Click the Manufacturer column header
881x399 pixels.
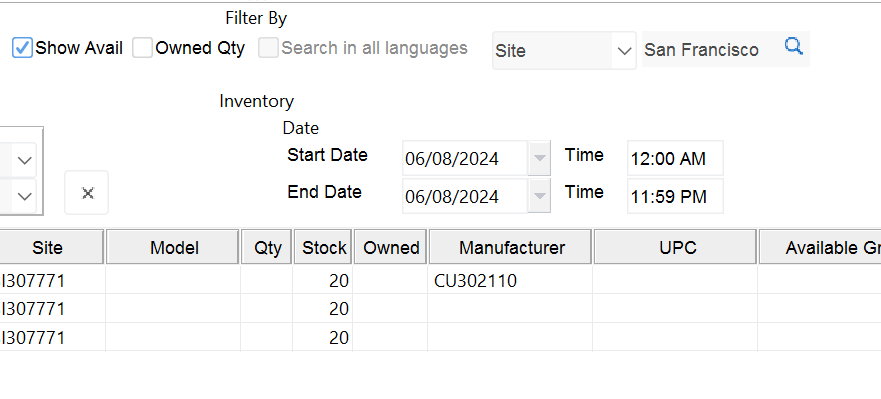coord(511,247)
